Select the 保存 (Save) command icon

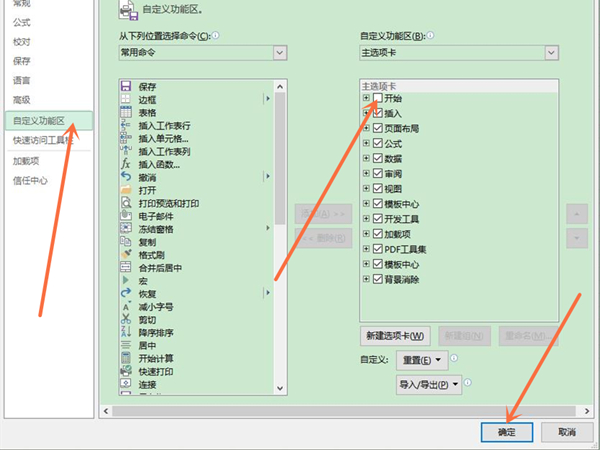tap(126, 87)
